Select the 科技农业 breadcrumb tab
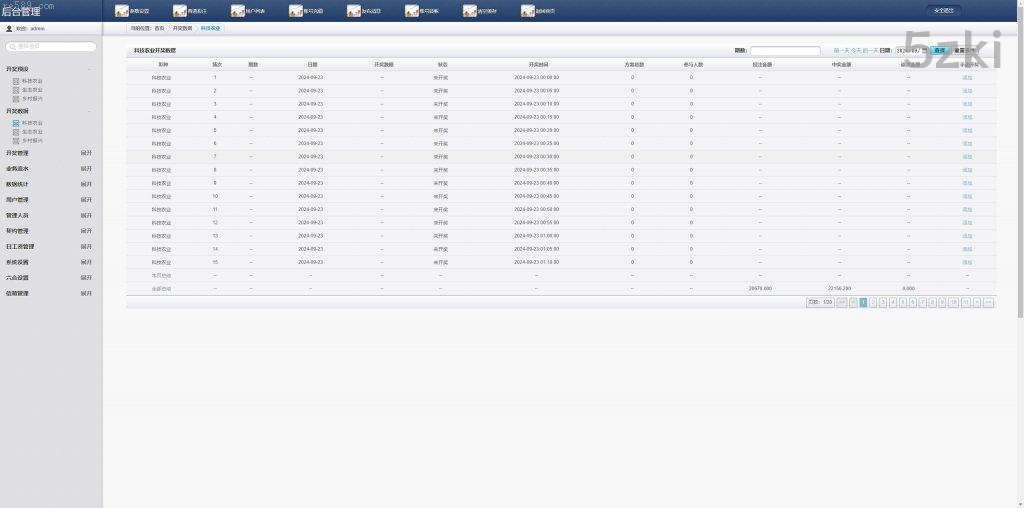The width and height of the screenshot is (1024, 508). [211, 29]
